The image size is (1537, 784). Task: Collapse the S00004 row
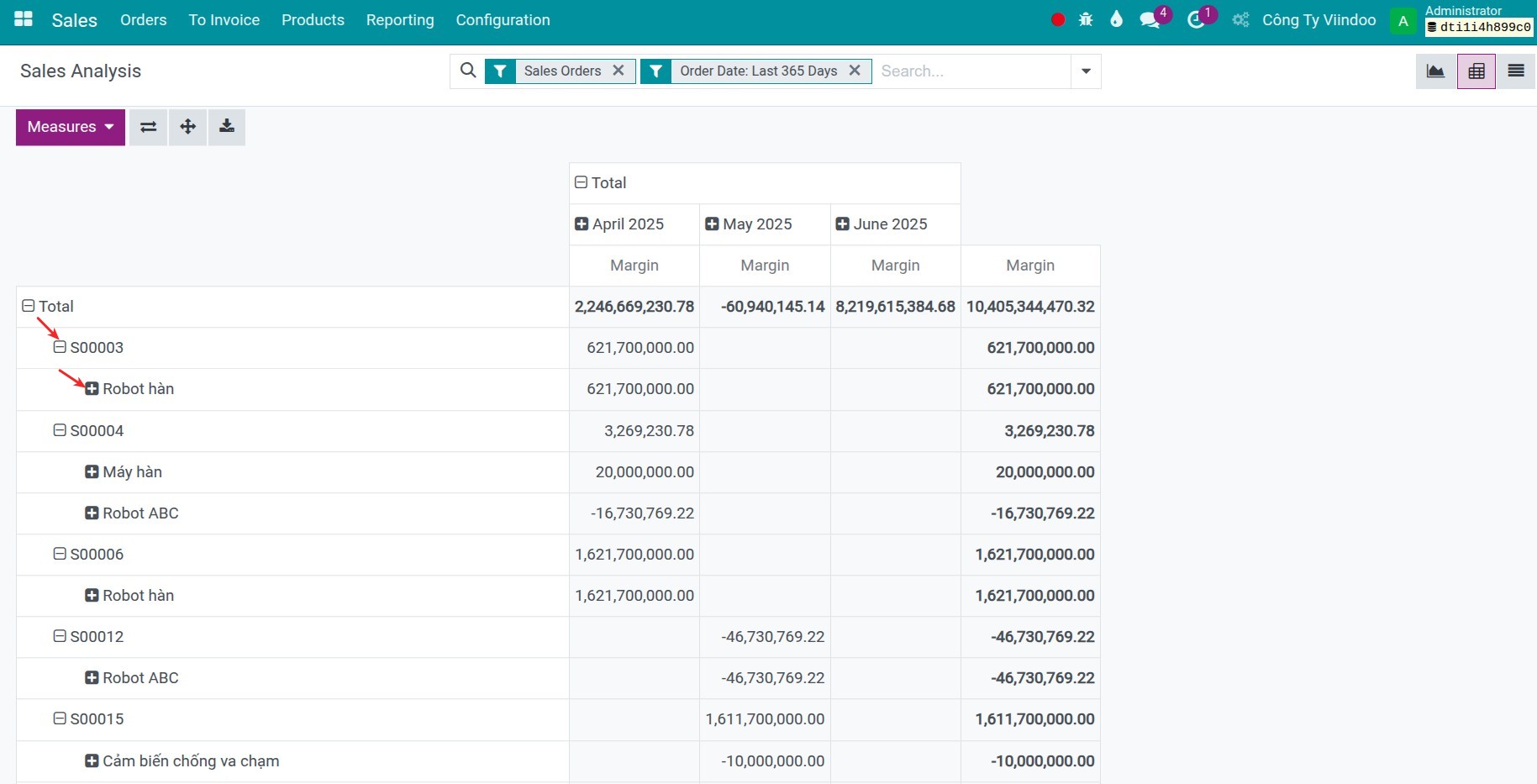(x=60, y=430)
